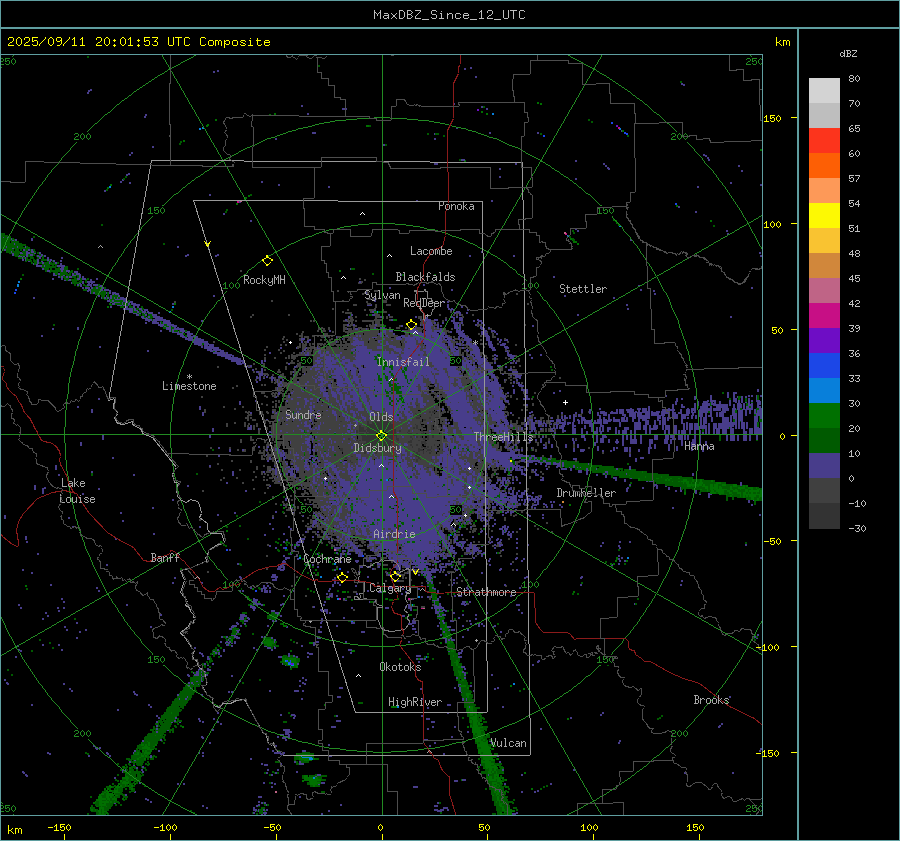Image resolution: width=900 pixels, height=841 pixels.
Task: Click the asterisk marker above Limestone
Action: coord(189,377)
